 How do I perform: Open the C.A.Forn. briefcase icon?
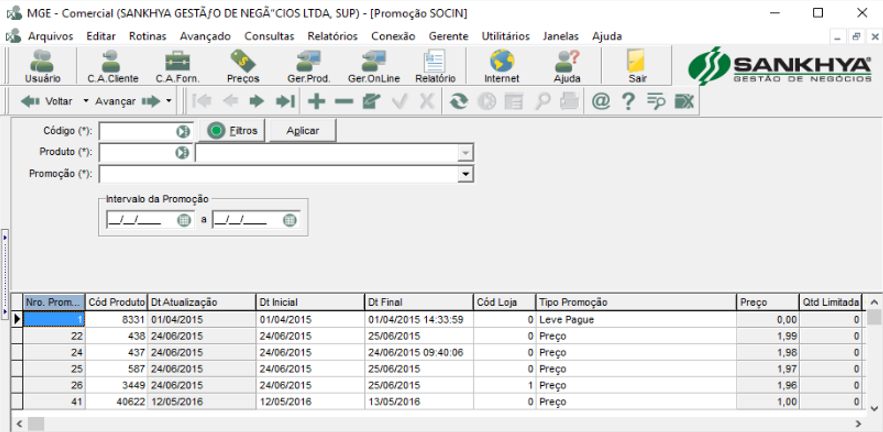177,66
